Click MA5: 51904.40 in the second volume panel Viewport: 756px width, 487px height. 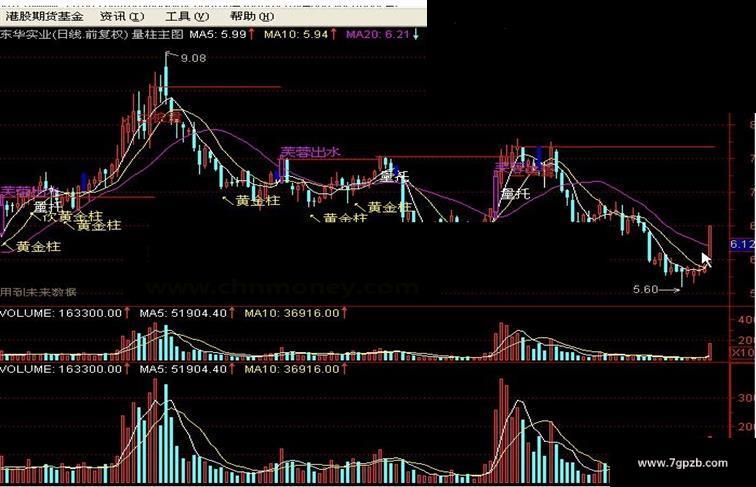[x=183, y=369]
